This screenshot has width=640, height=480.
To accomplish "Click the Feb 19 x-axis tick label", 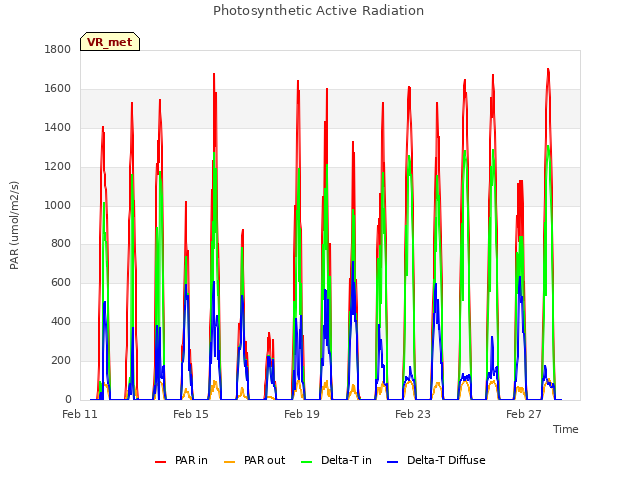I will click(x=302, y=414).
